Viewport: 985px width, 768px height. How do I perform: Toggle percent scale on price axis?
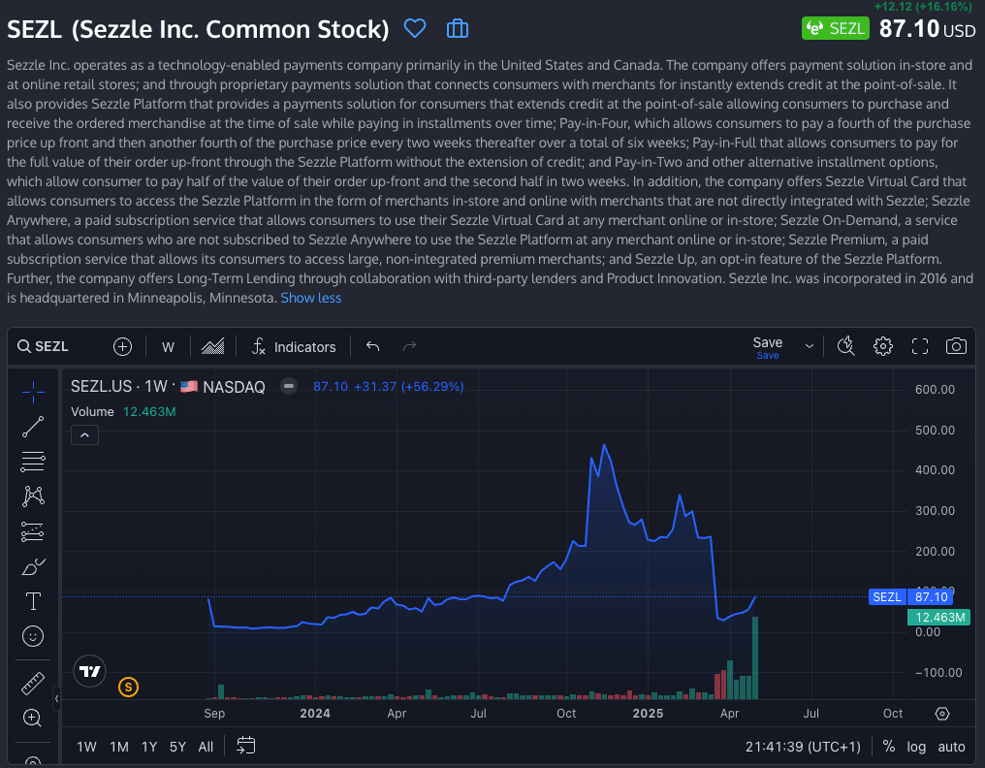[x=889, y=746]
